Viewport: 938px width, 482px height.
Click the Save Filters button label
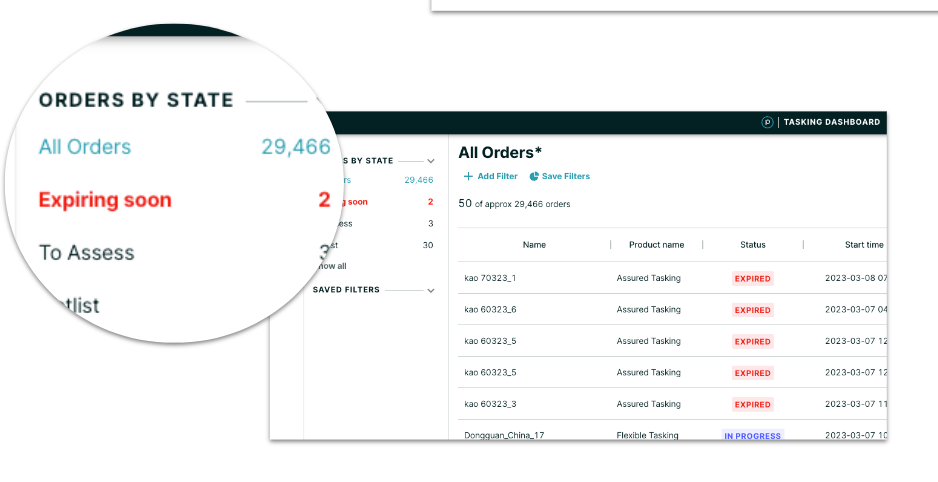click(x=566, y=176)
